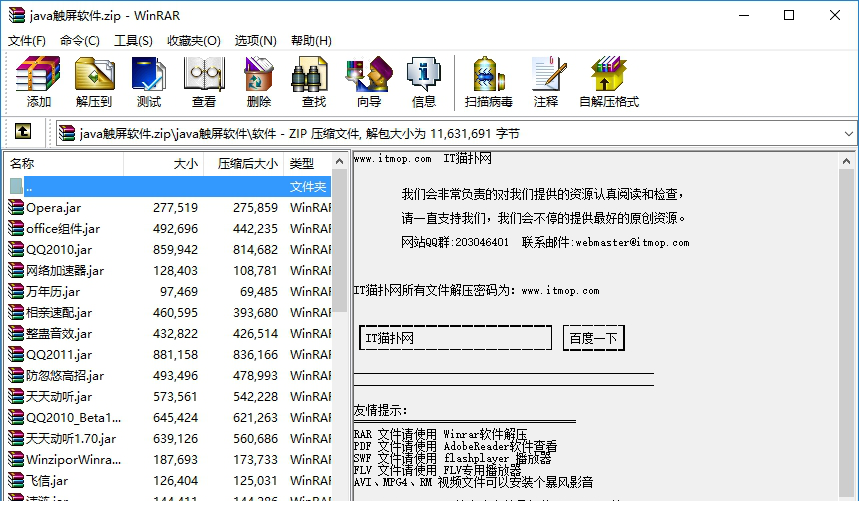Click the archive icon in the address bar
Viewport: 859px width, 521px height.
click(x=67, y=133)
